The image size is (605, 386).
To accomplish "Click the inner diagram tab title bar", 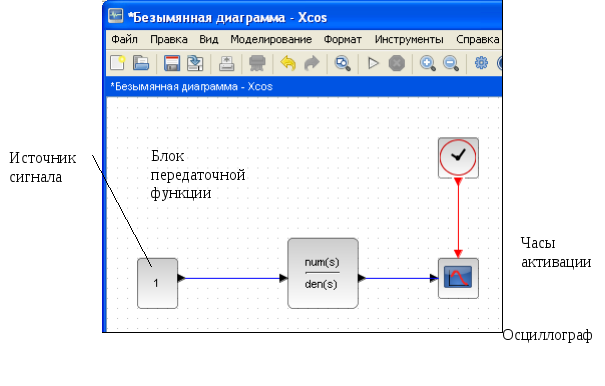I will click(x=304, y=86).
